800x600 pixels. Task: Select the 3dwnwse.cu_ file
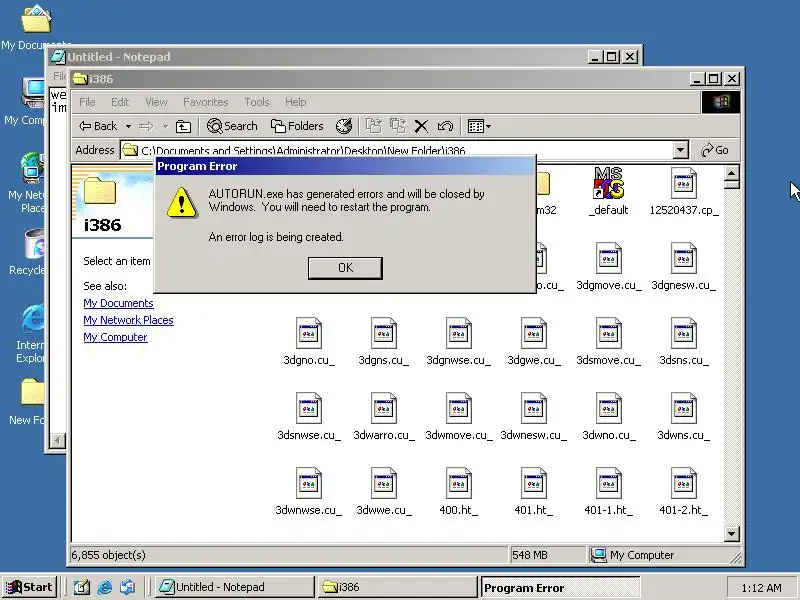309,492
